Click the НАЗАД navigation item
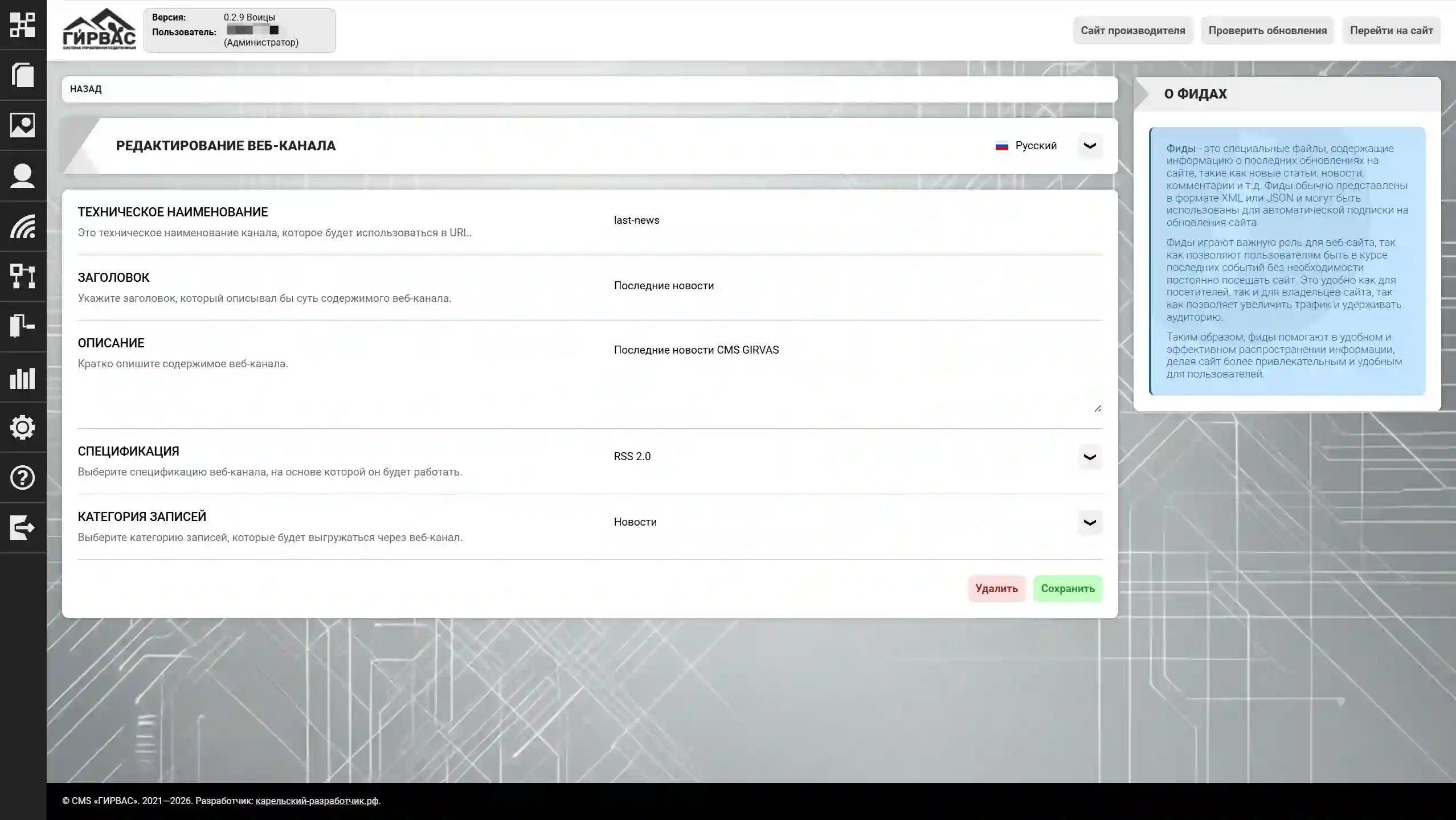The height and width of the screenshot is (820, 1456). click(86, 89)
